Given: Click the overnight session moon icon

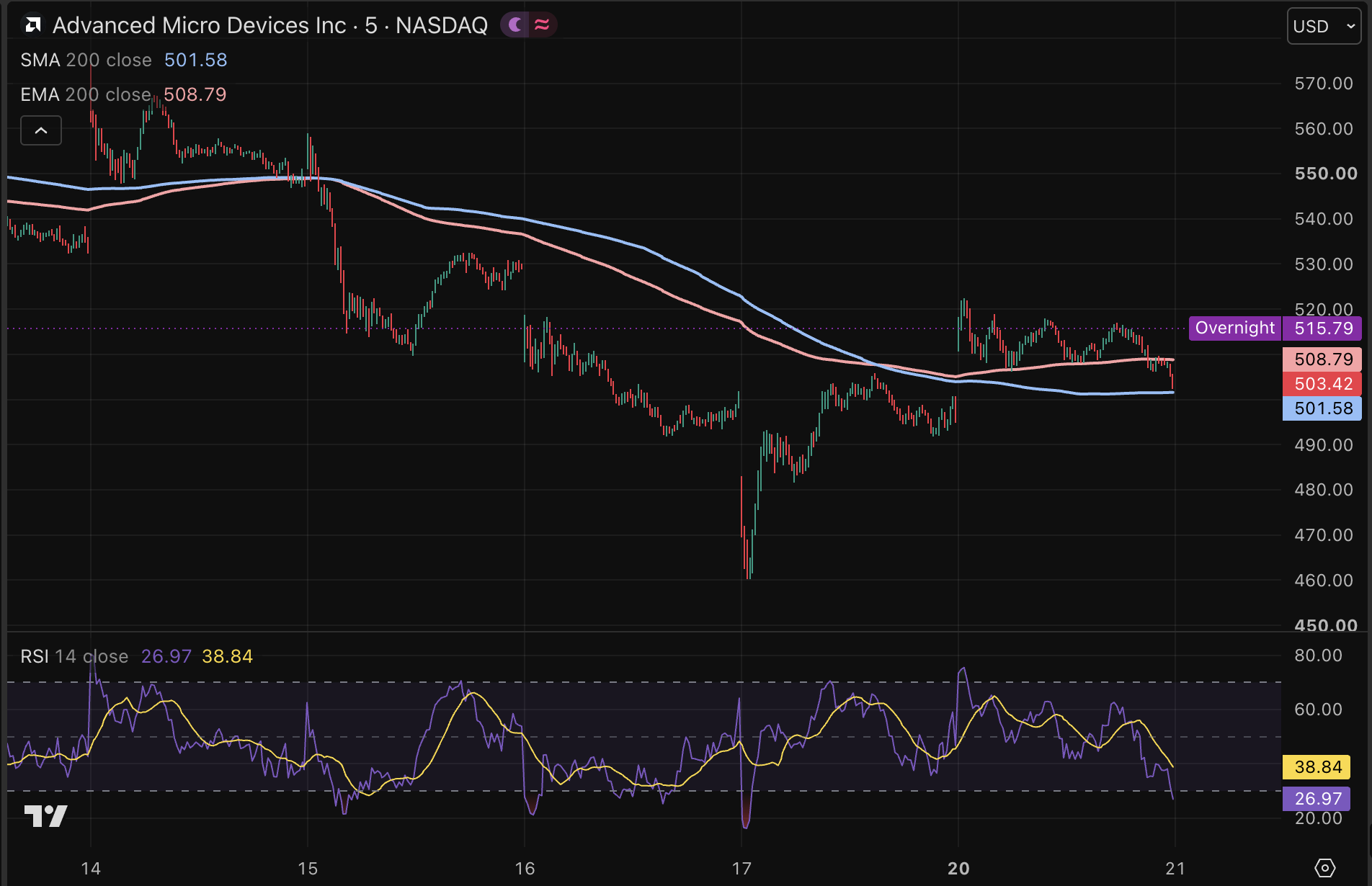Looking at the screenshot, I should (516, 25).
